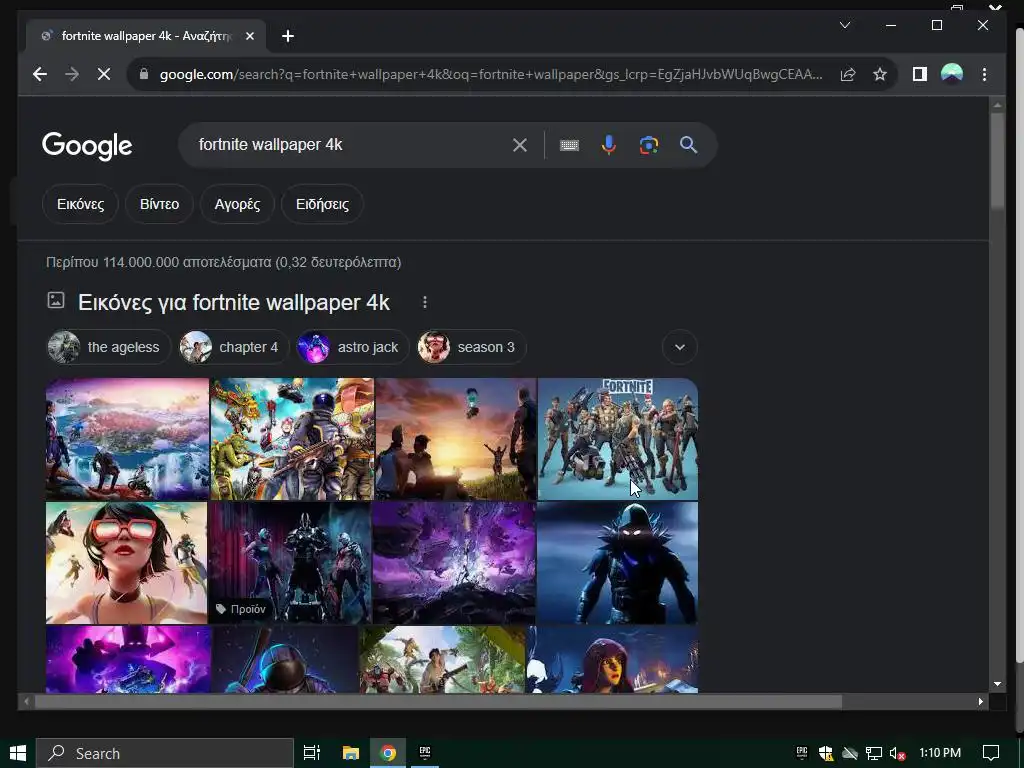Screen dimensions: 1024x768
Task: Open the purple Galactus thumbnail
Action: pos(128,660)
